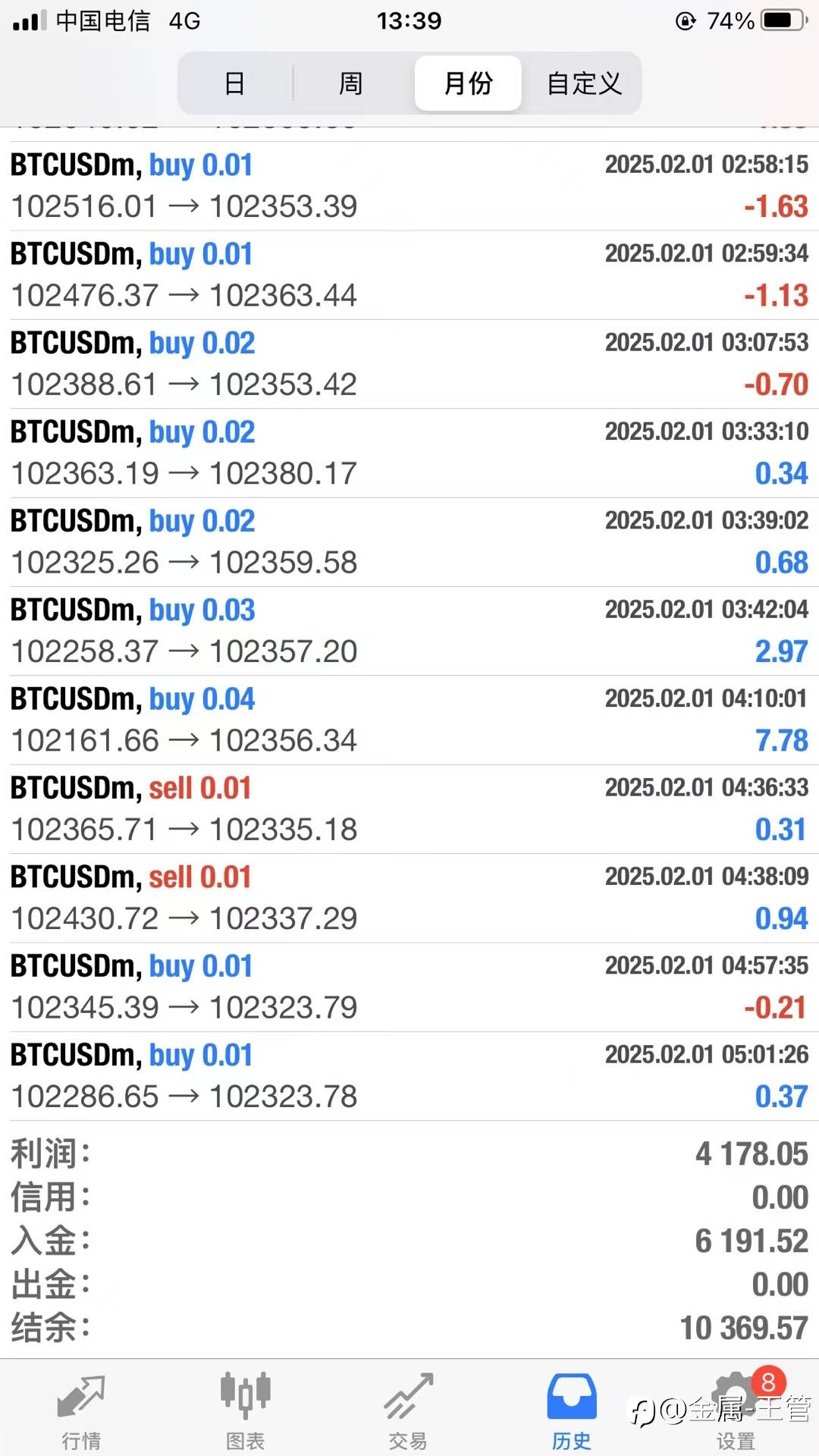
Task: Open the buy 0.03 trade with profit 2.97
Action: [x=409, y=630]
